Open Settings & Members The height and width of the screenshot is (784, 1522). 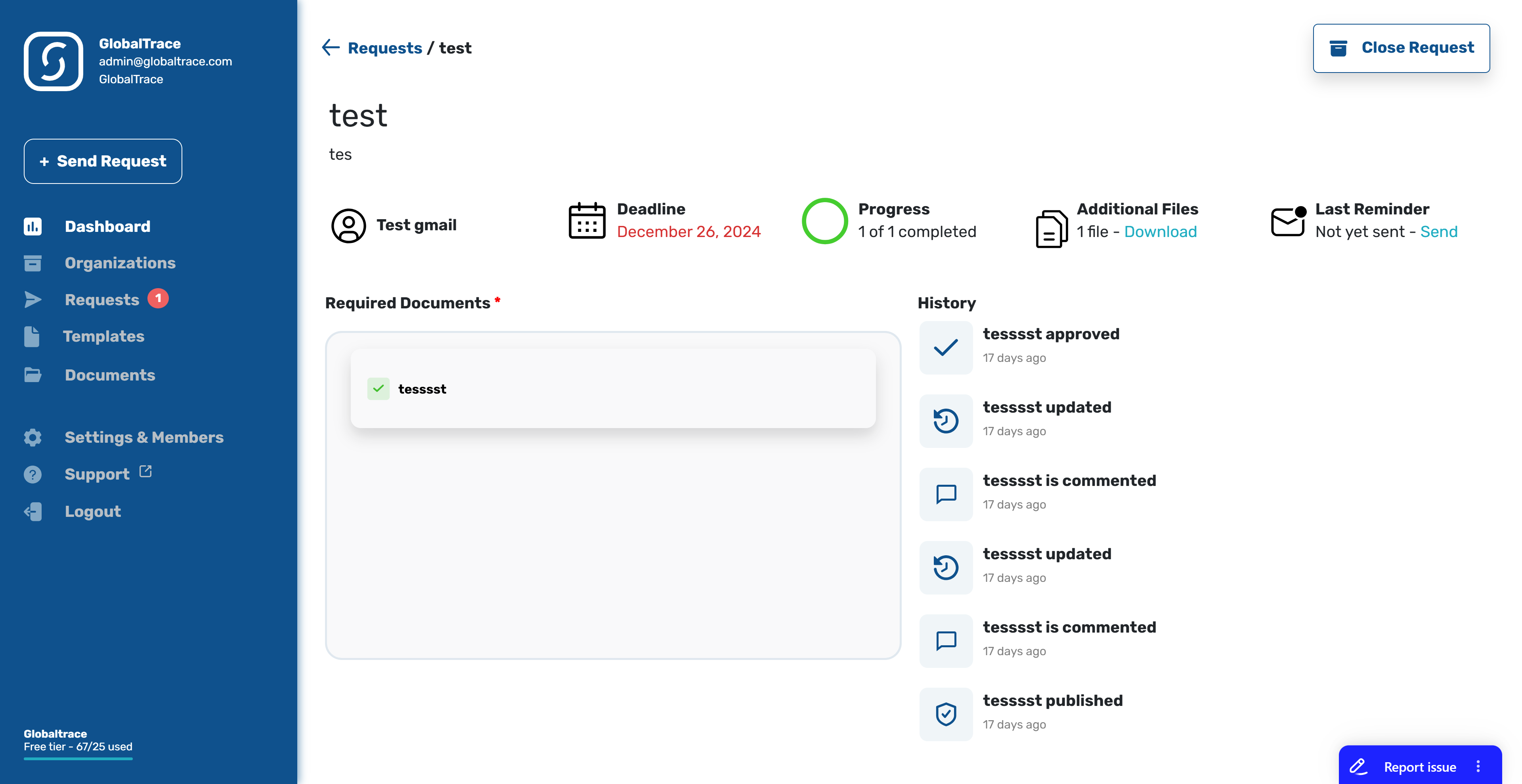143,437
